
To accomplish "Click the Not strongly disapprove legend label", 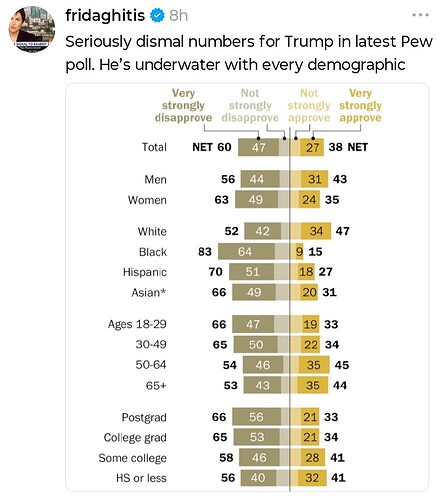I will point(250,105).
